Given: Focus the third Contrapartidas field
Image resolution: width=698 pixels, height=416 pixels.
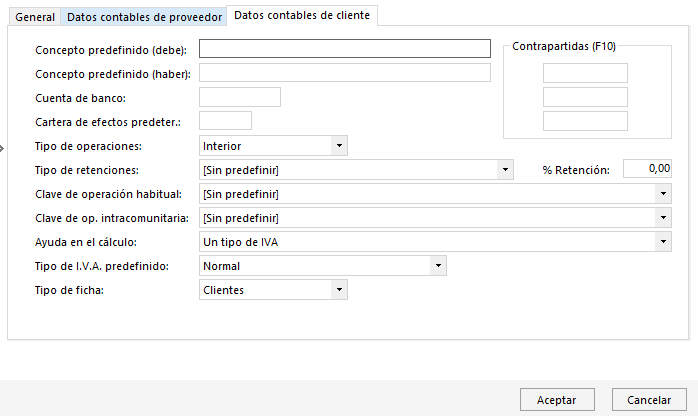Looking at the screenshot, I should coord(585,121).
